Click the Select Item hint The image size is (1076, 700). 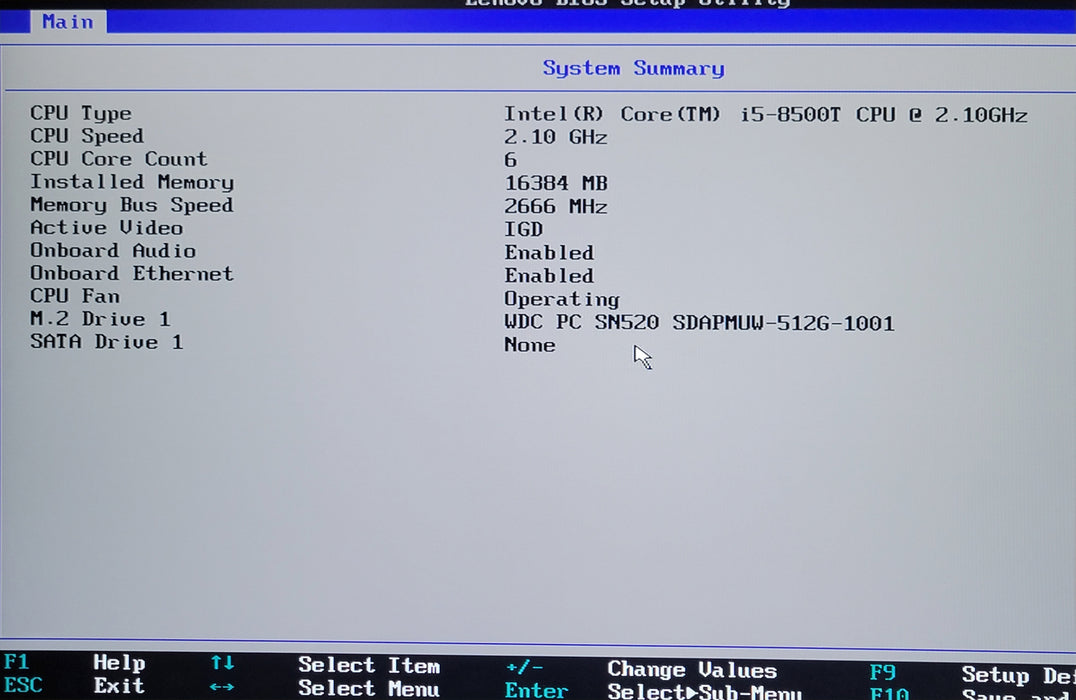(x=369, y=666)
